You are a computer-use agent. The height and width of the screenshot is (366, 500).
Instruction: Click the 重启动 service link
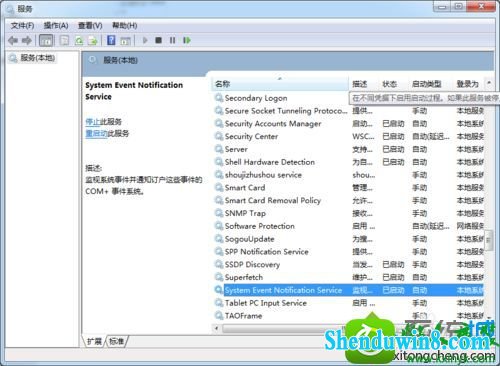pos(96,134)
